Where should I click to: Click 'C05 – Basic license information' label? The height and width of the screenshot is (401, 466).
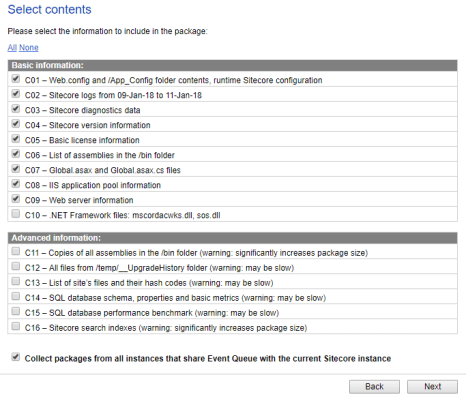[82, 140]
